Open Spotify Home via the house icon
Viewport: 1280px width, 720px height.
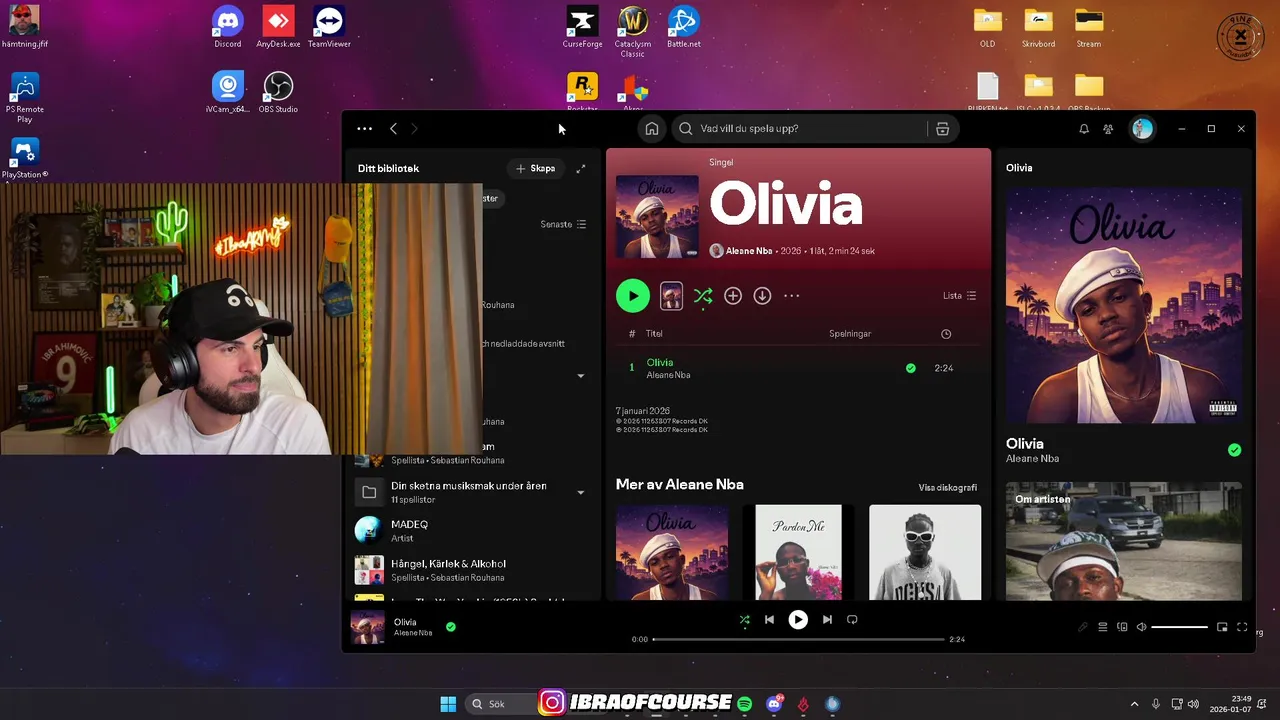(652, 129)
